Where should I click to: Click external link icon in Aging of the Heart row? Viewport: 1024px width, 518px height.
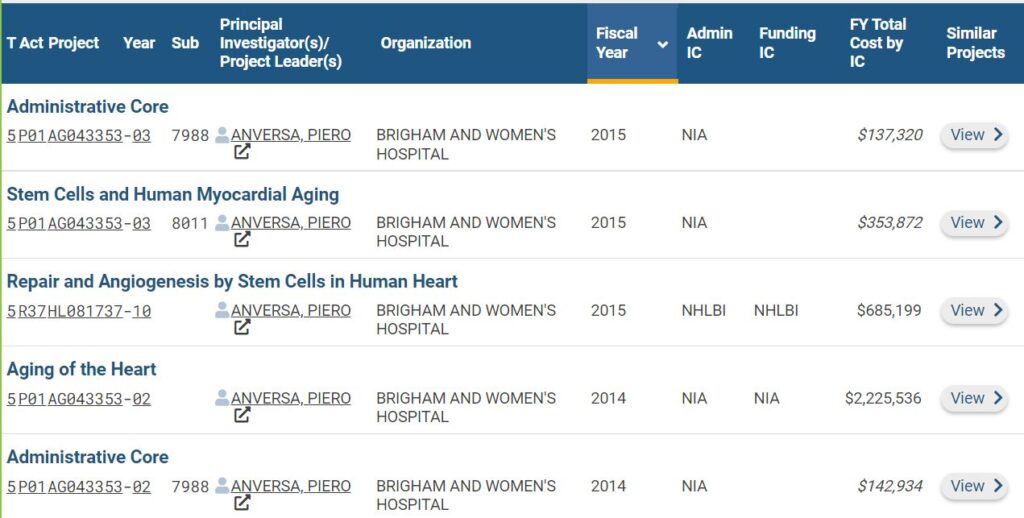pos(242,416)
